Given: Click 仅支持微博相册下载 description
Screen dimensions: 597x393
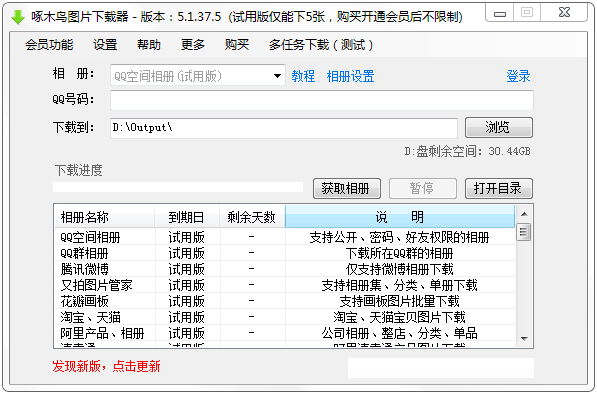Looking at the screenshot, I should pos(399,270).
